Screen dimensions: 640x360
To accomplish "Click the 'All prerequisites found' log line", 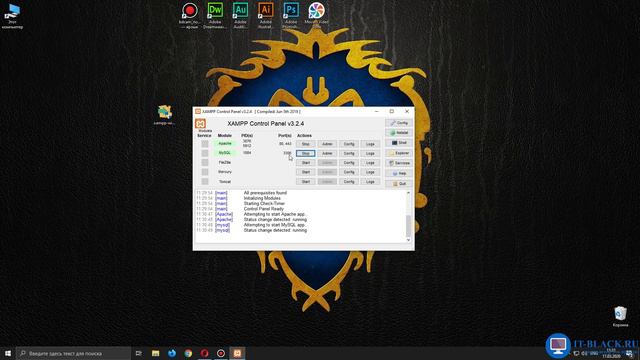I will pos(265,193).
